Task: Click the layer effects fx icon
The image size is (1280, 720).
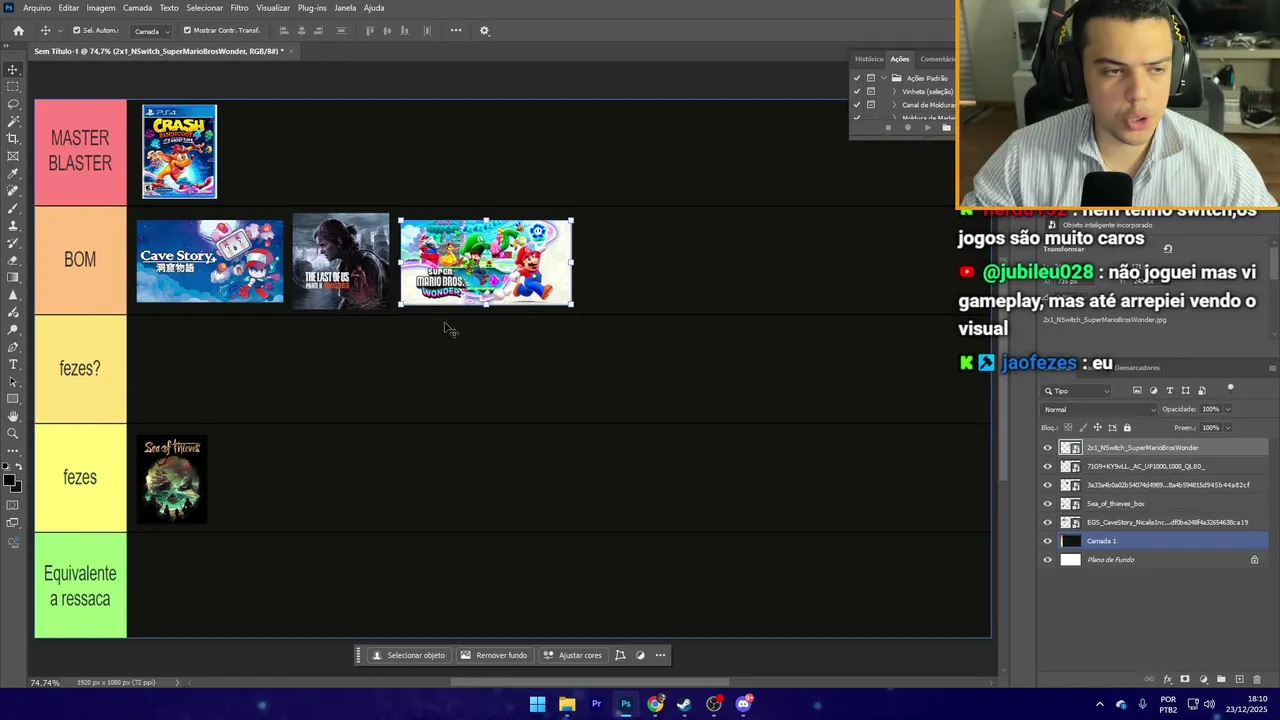Action: click(1167, 680)
